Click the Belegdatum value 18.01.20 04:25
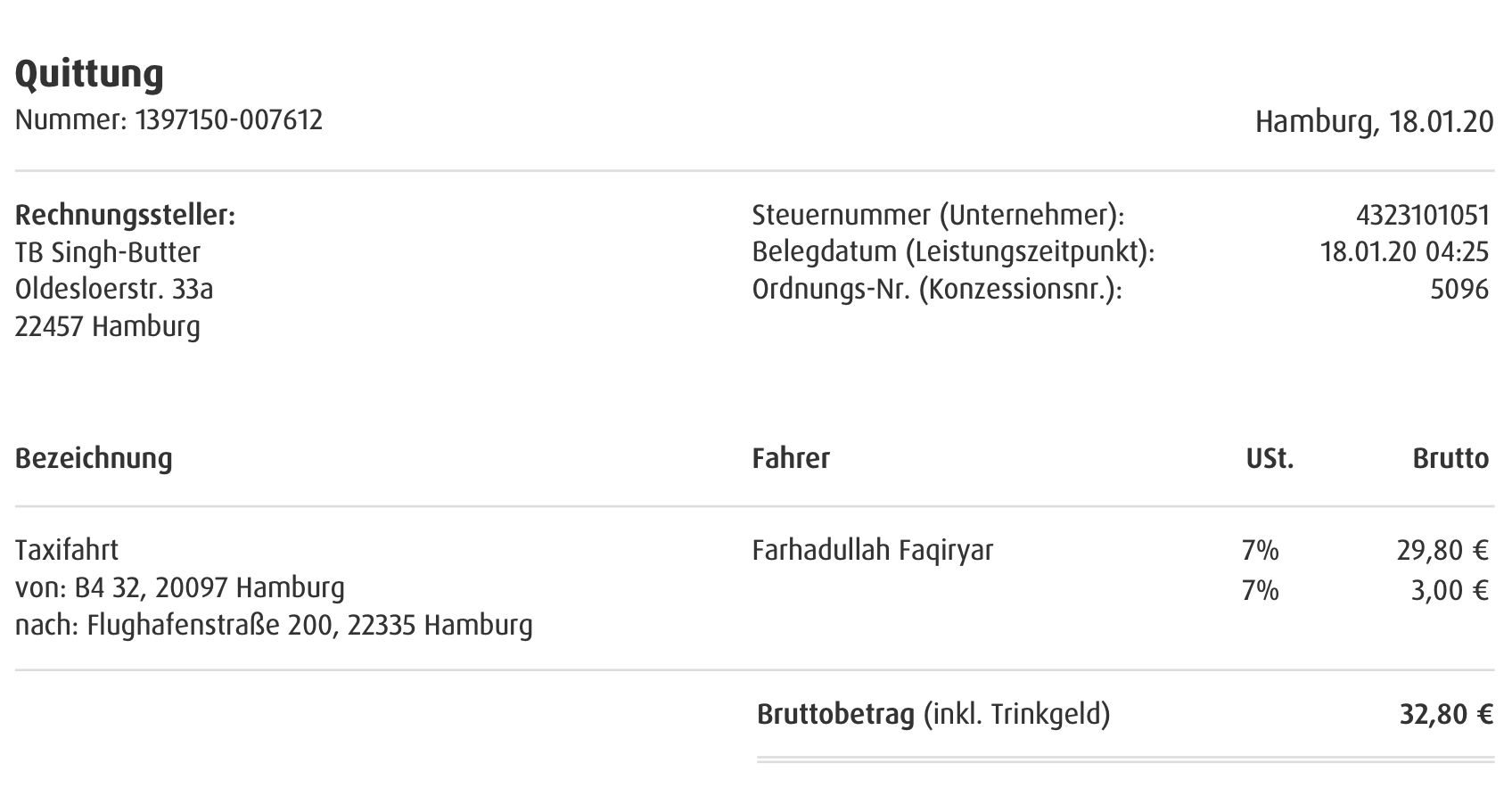 [x=1404, y=251]
